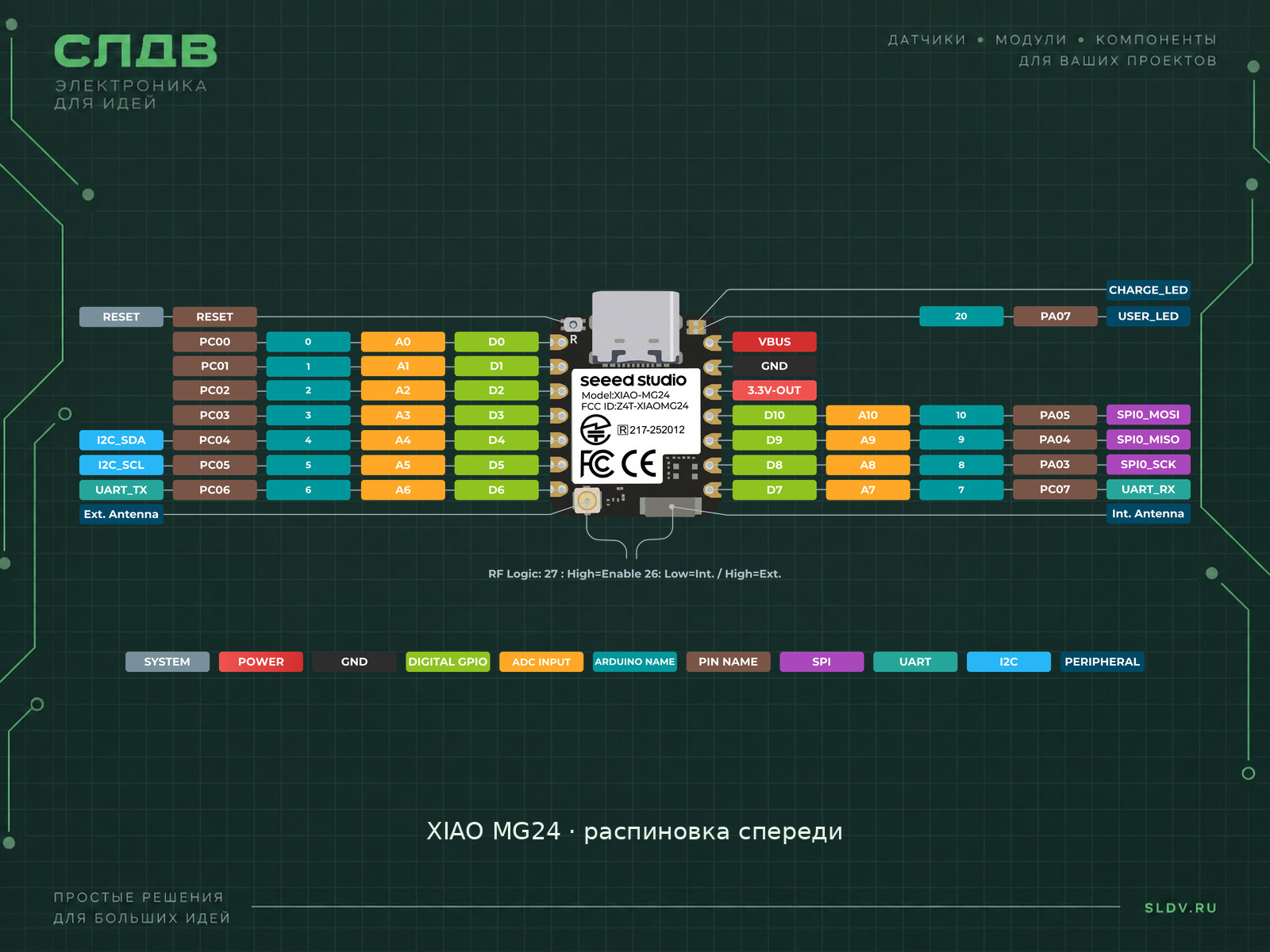
Task: Click the VBUS power label
Action: coord(774,342)
